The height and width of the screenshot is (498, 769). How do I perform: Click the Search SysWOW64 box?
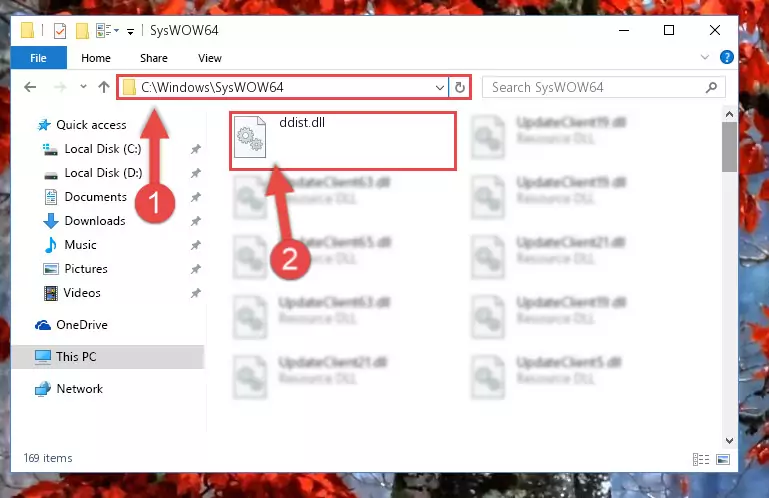pyautogui.click(x=604, y=87)
